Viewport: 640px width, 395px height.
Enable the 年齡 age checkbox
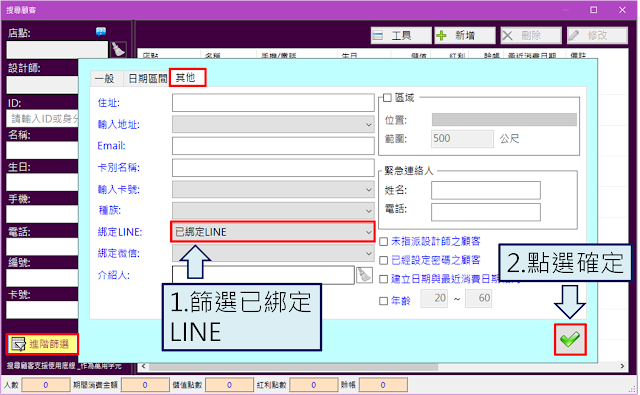[x=383, y=301]
